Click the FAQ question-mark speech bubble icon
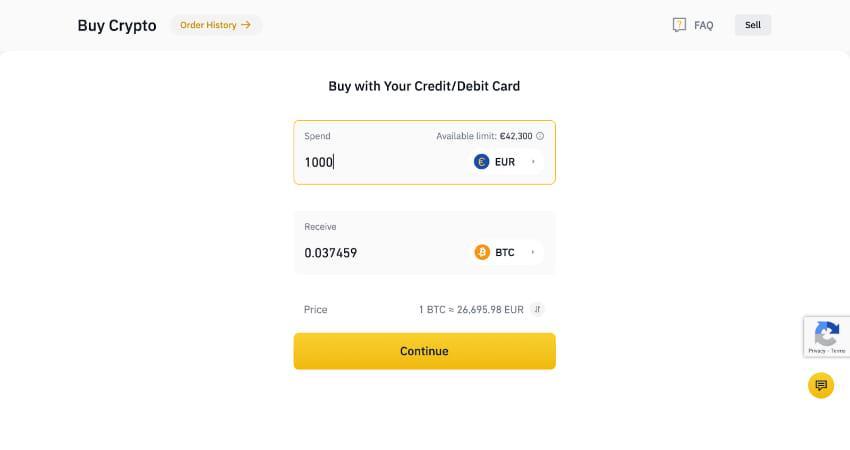Image resolution: width=850 pixels, height=450 pixels. (679, 25)
